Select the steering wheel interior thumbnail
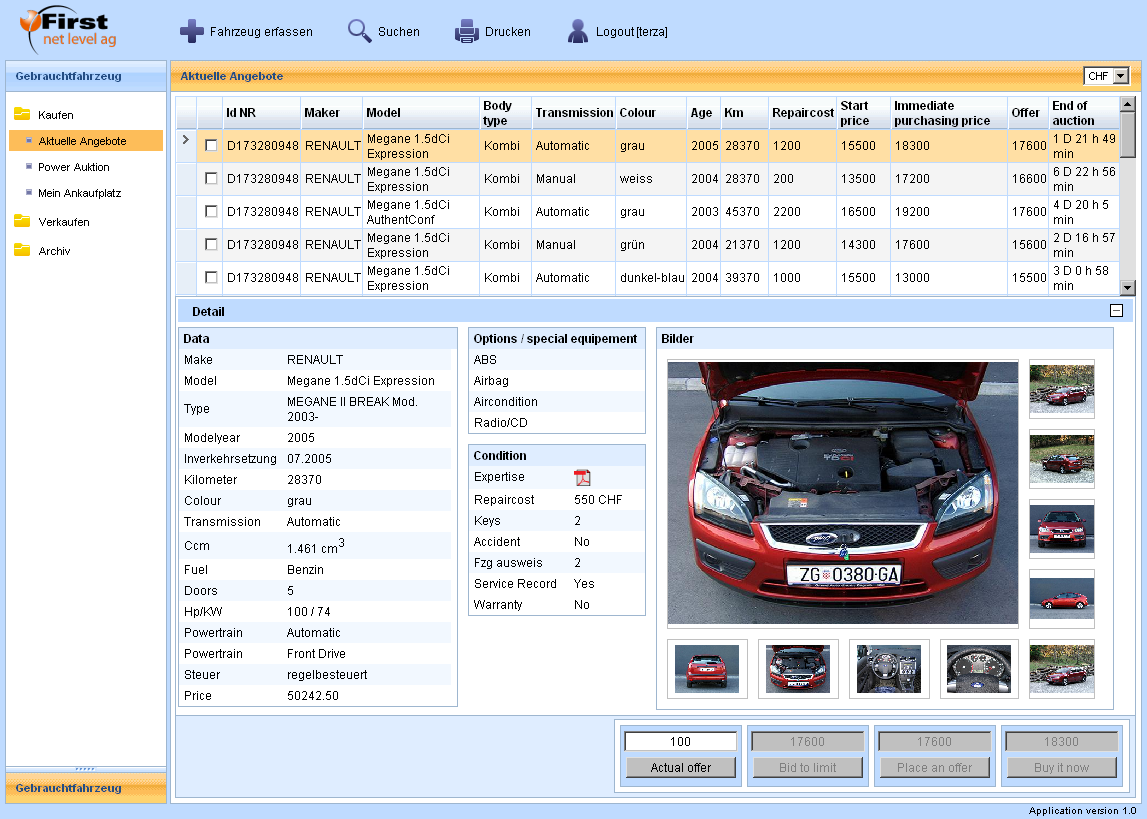 pos(889,669)
